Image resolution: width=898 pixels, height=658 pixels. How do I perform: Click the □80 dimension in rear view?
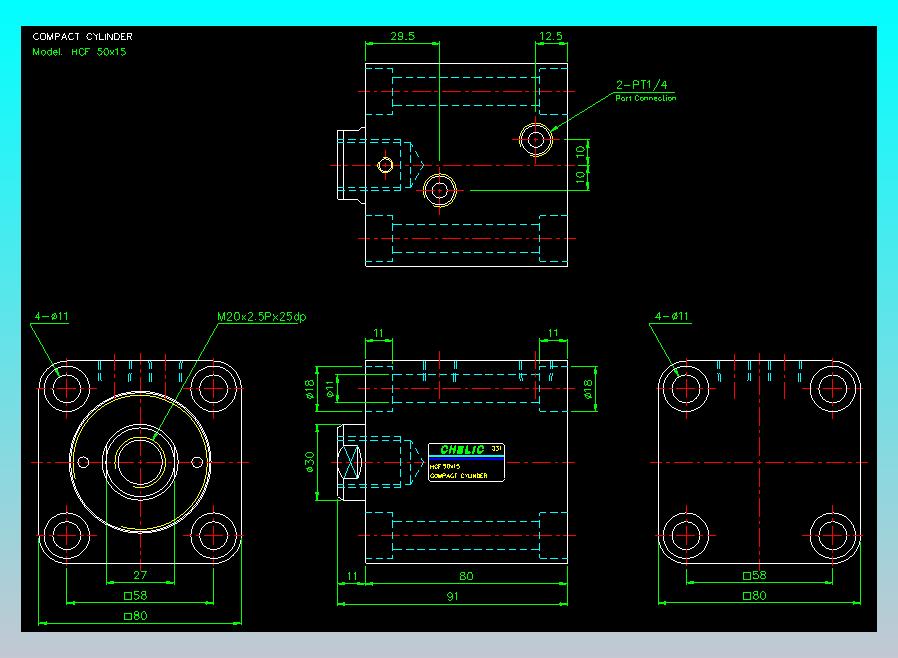pyautogui.click(x=754, y=596)
